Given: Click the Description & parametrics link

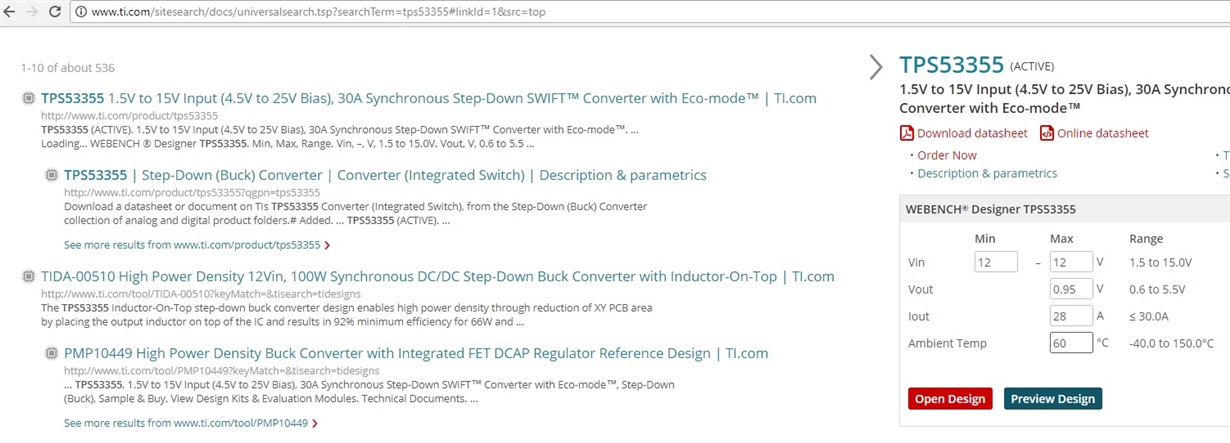Looking at the screenshot, I should coord(987,173).
